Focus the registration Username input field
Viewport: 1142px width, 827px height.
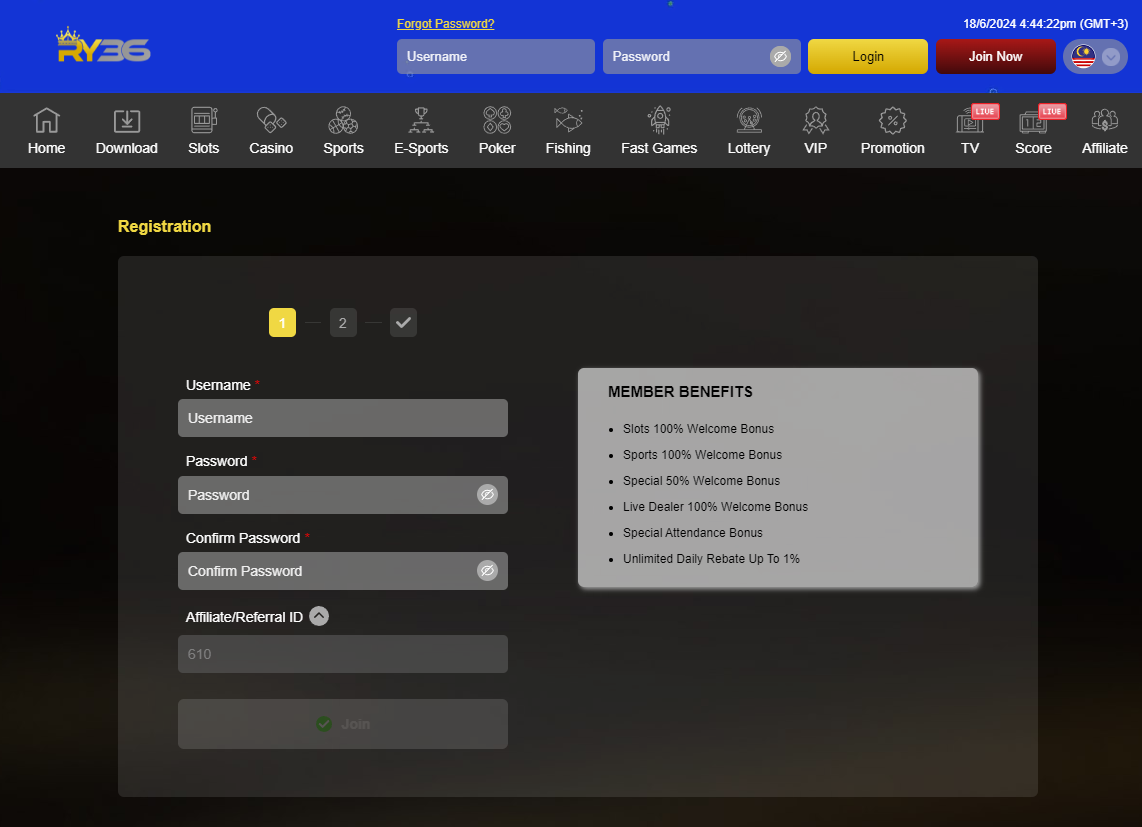(342, 418)
